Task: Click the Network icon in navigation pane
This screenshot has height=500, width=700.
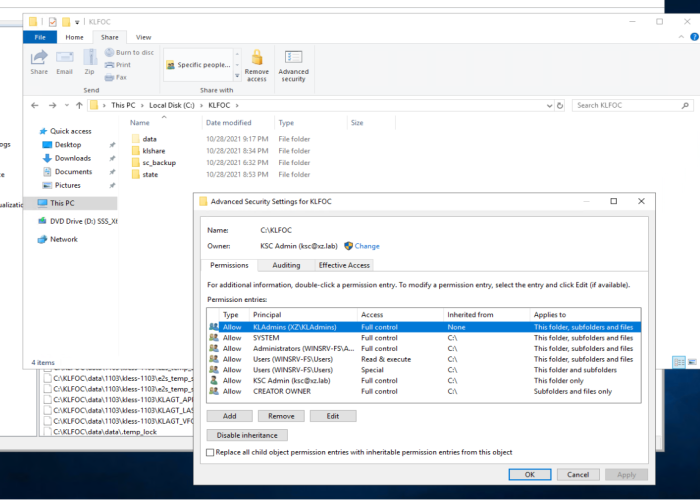Action: click(x=42, y=239)
